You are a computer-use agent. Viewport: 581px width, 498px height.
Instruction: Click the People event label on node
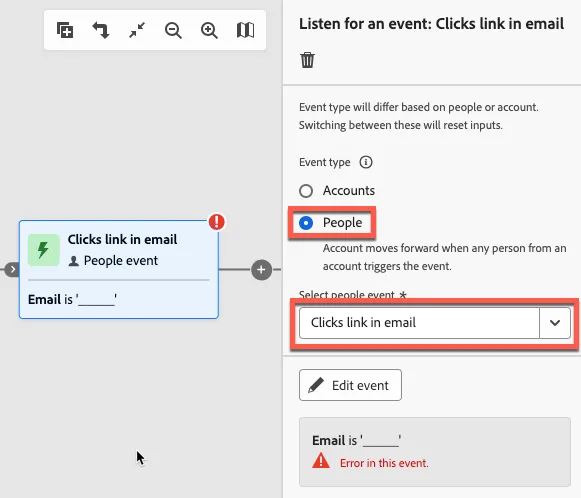(x=121, y=260)
